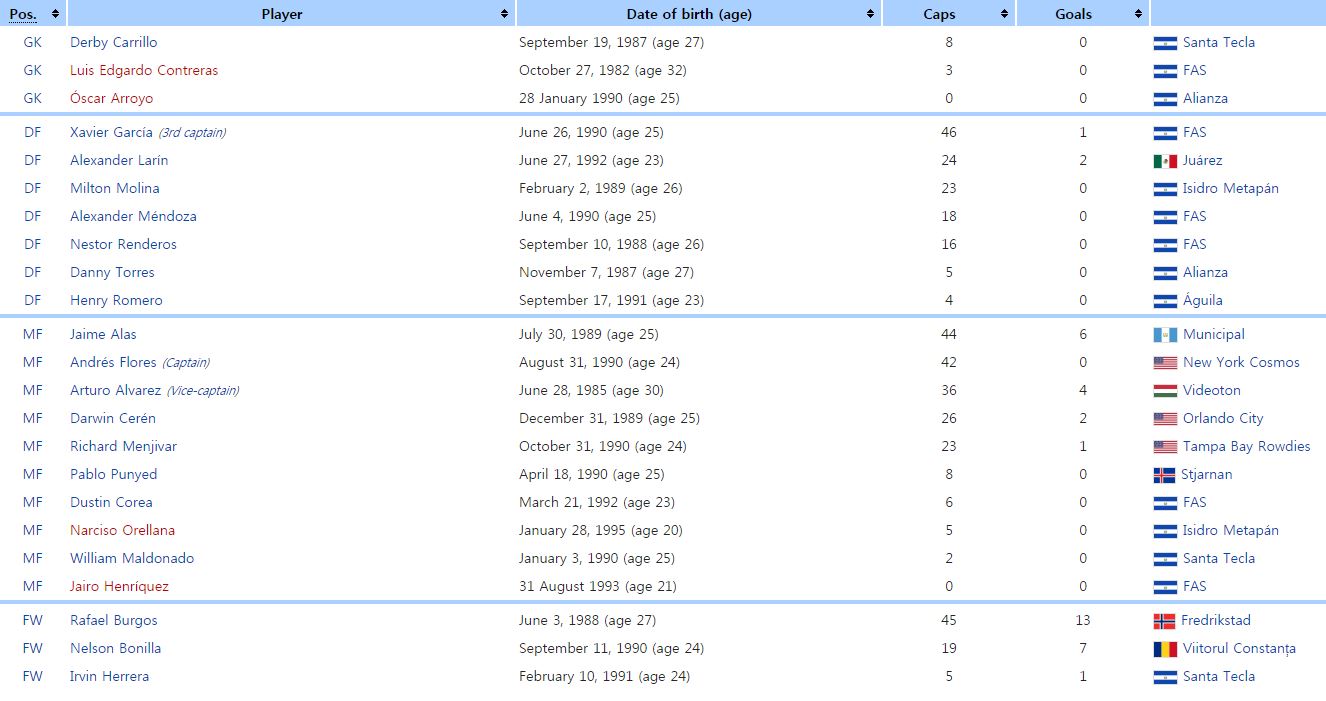Click the GK position link for Derby Carrillo
The height and width of the screenshot is (701, 1326).
coord(33,42)
